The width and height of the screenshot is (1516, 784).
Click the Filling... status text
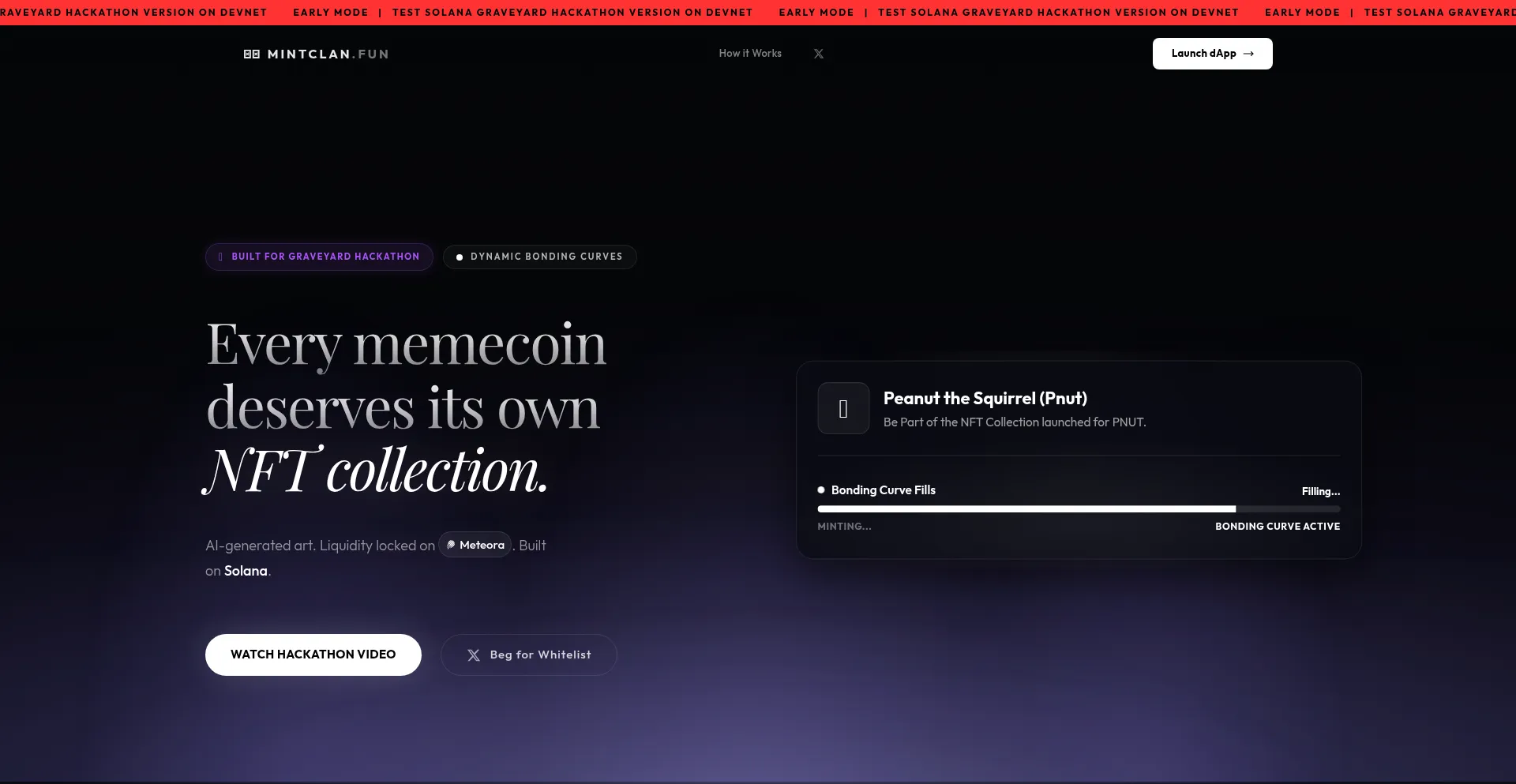[x=1321, y=491]
